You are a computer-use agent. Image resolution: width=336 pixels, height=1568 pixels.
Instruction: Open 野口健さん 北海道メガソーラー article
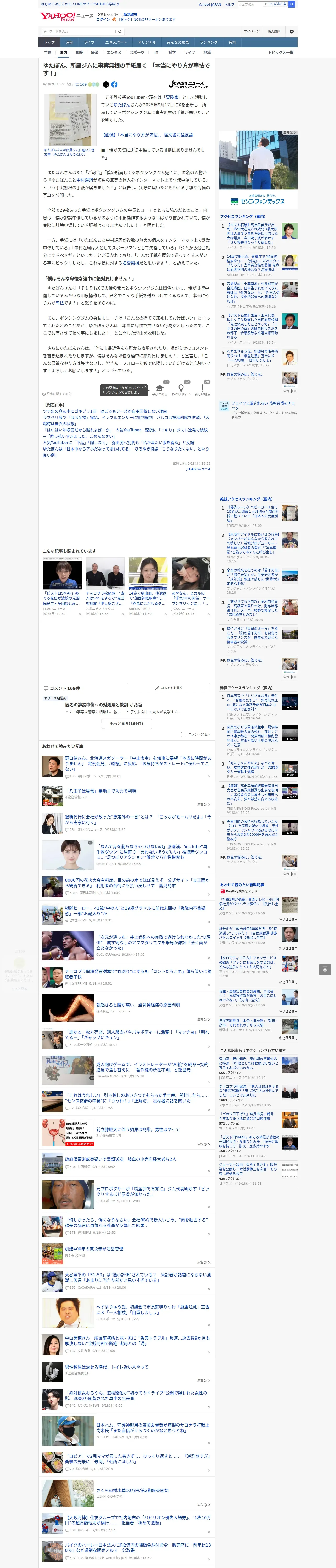[138, 764]
